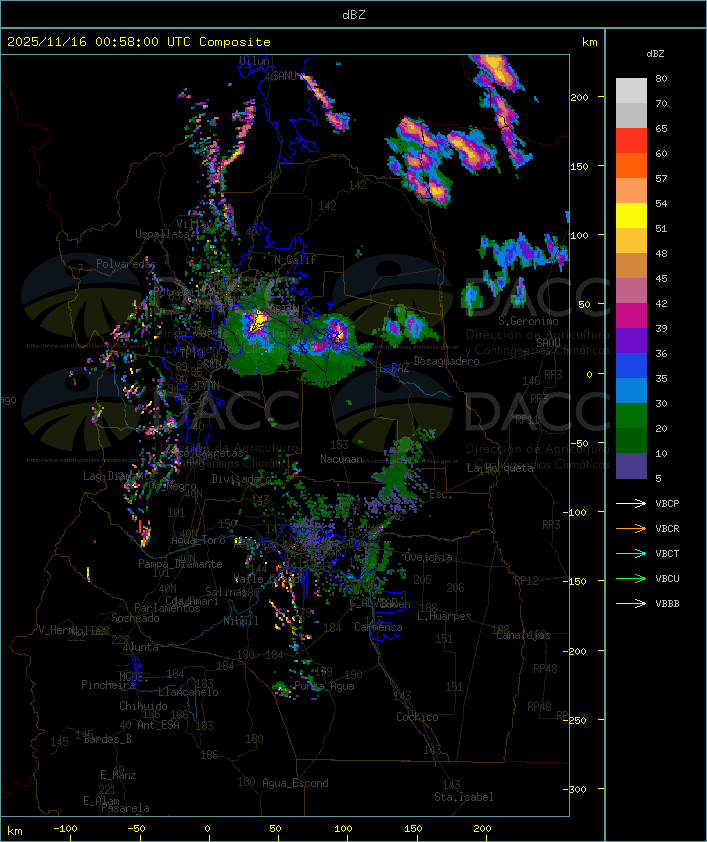Click the -250 tick on the vertical axis
The width and height of the screenshot is (707, 842).
[577, 720]
